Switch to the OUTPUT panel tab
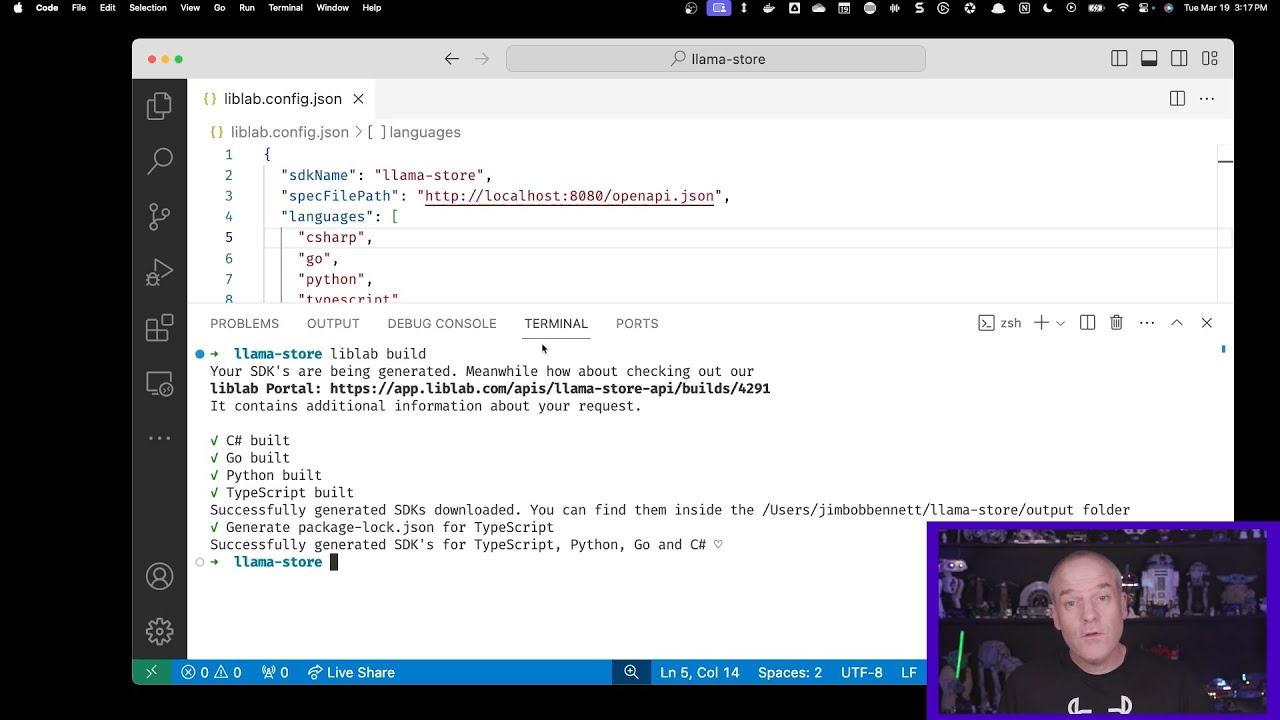 pyautogui.click(x=333, y=323)
